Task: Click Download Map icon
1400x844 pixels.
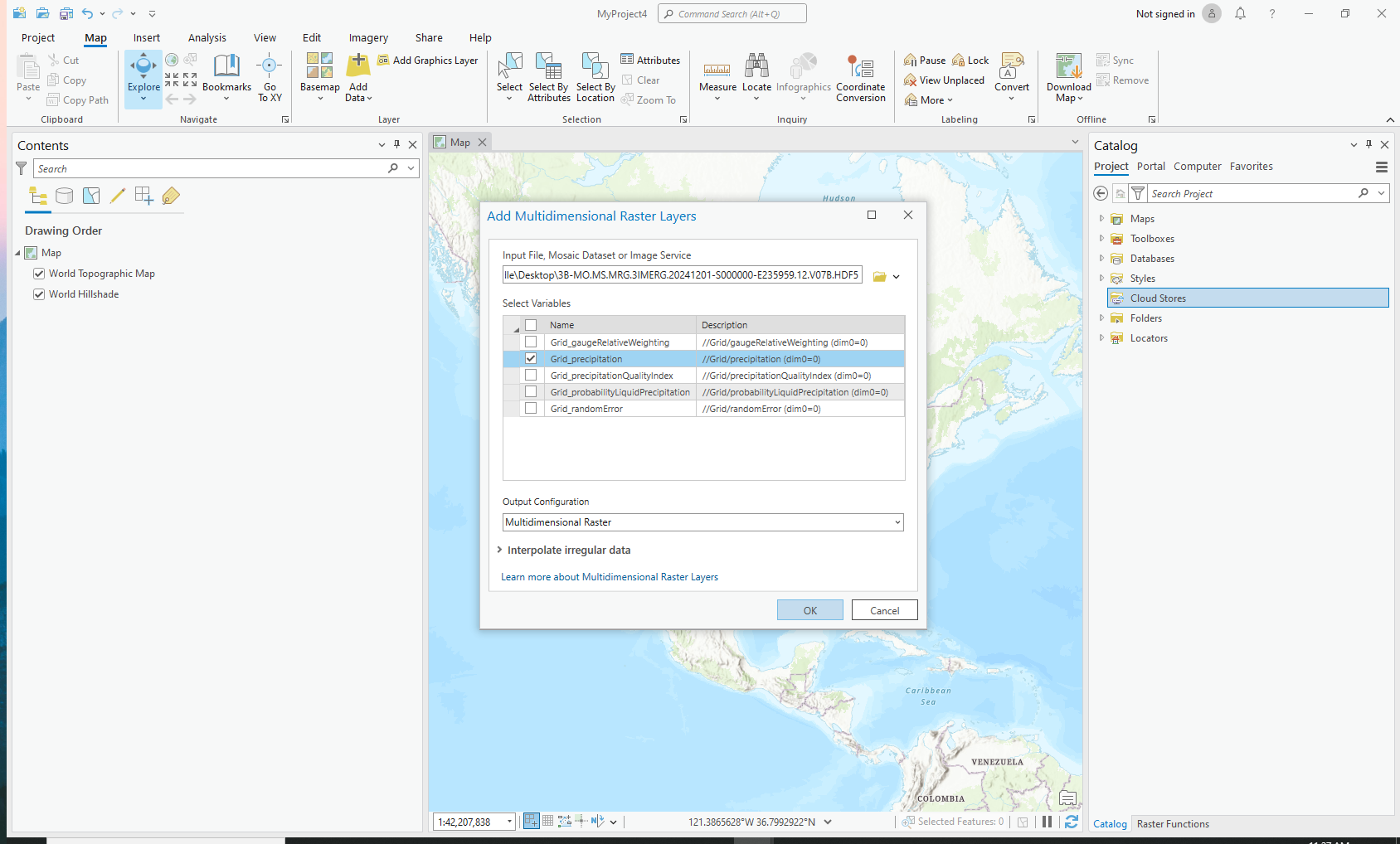Action: click(x=1068, y=66)
